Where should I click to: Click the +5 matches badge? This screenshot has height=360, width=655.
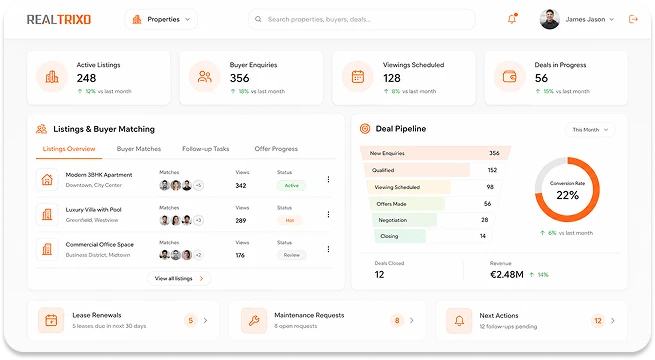tap(199, 185)
